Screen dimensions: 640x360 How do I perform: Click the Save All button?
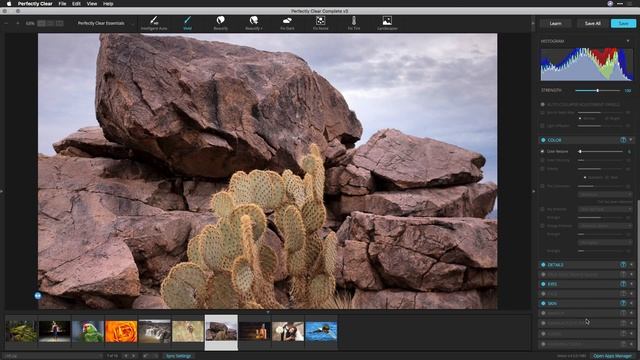(592, 24)
